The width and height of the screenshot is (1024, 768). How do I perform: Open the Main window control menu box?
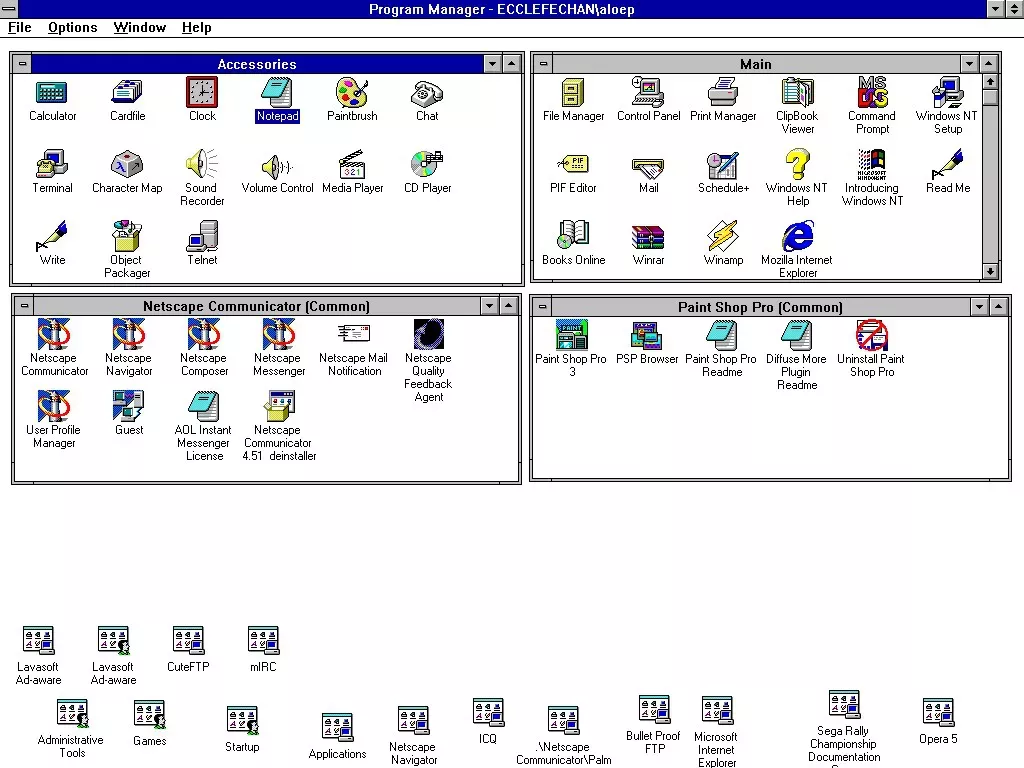pos(543,64)
